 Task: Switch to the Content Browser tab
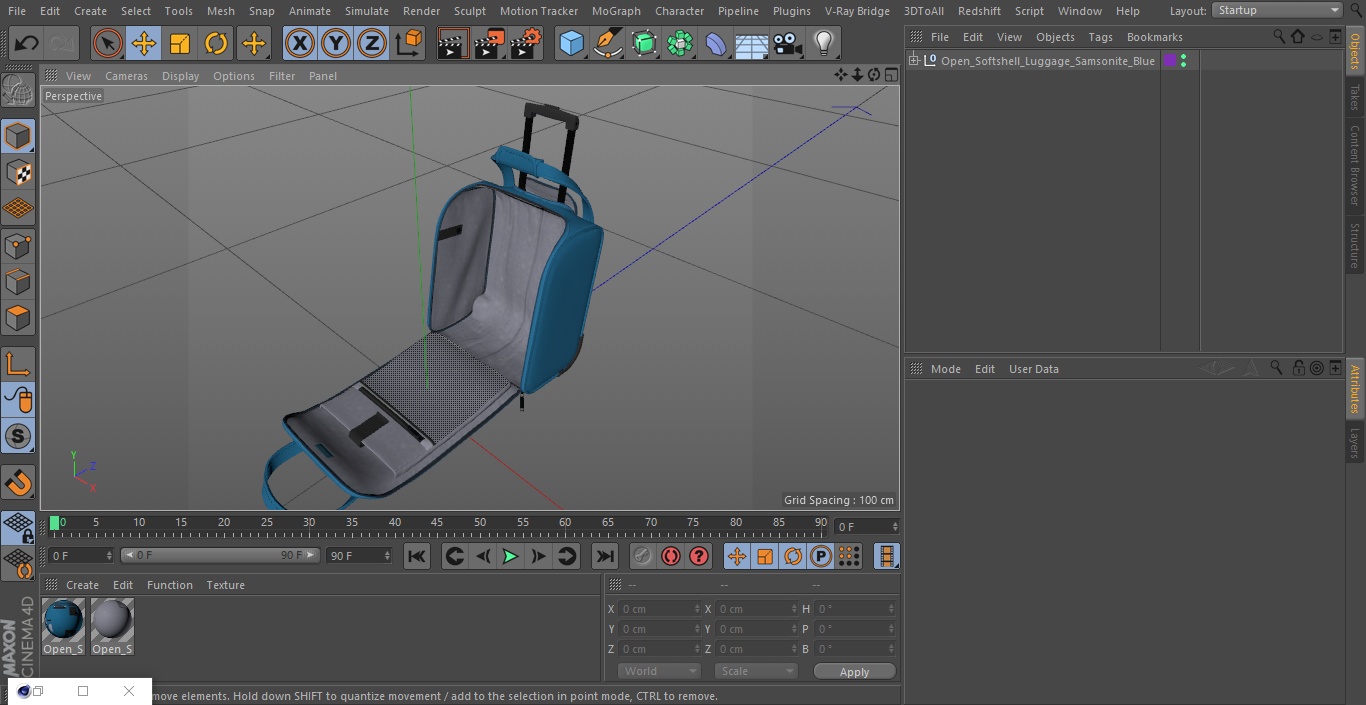(x=1355, y=164)
